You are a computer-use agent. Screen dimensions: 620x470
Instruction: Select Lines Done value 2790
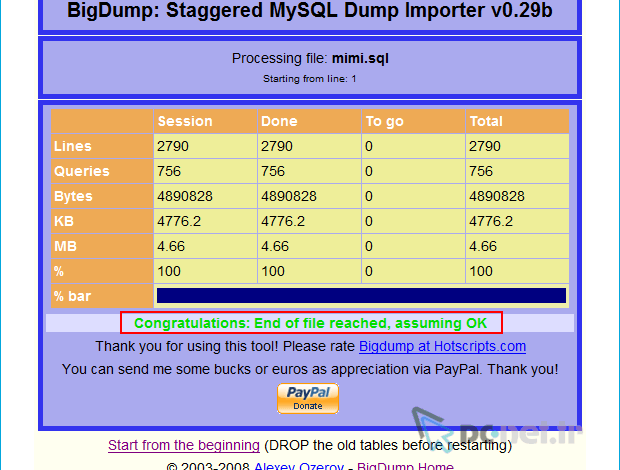coord(277,146)
